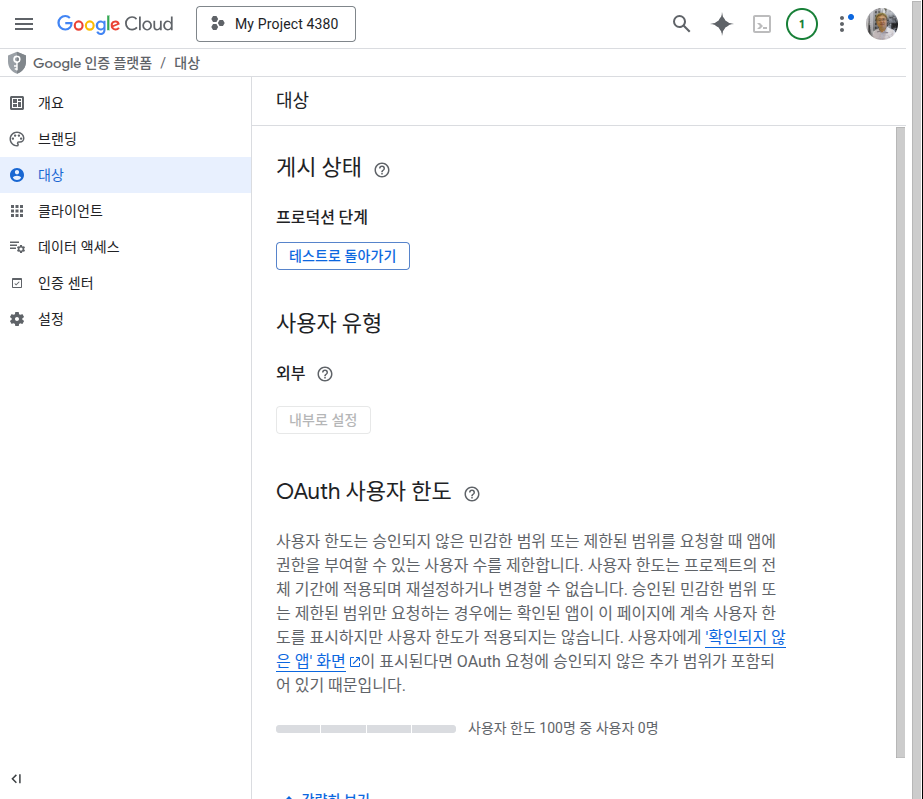Open the My Project 4380 project selector
This screenshot has height=799, width=923.
coord(276,24)
